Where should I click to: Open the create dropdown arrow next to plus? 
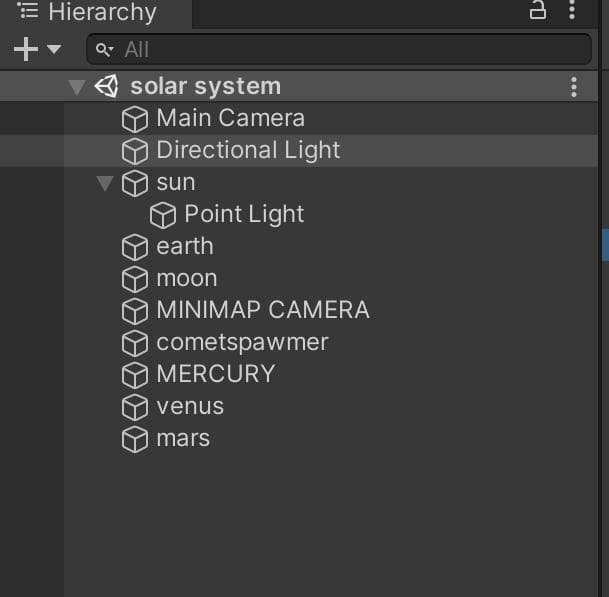click(54, 49)
